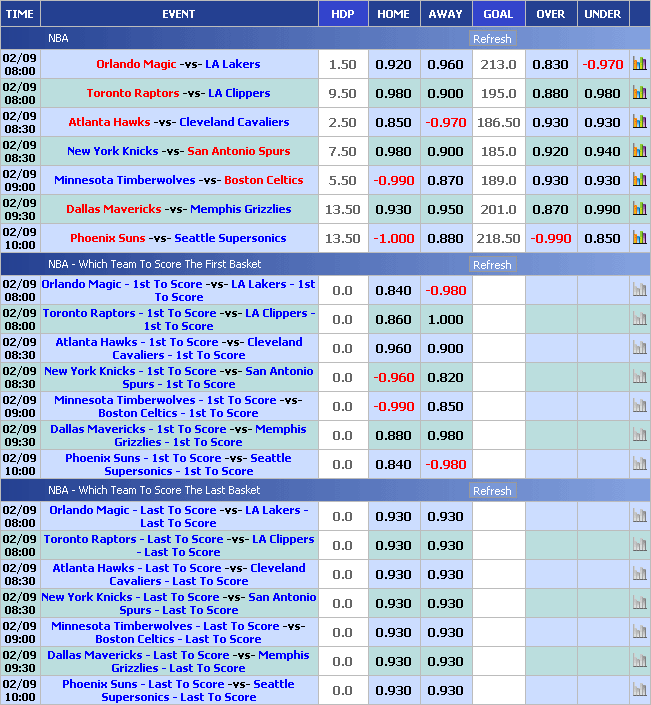Click the HDP column header
This screenshot has height=705, width=651.
click(342, 14)
